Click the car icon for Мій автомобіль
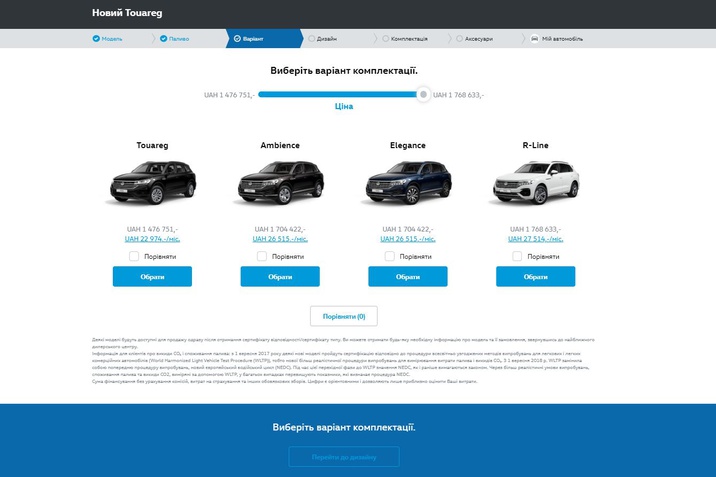 [534, 39]
